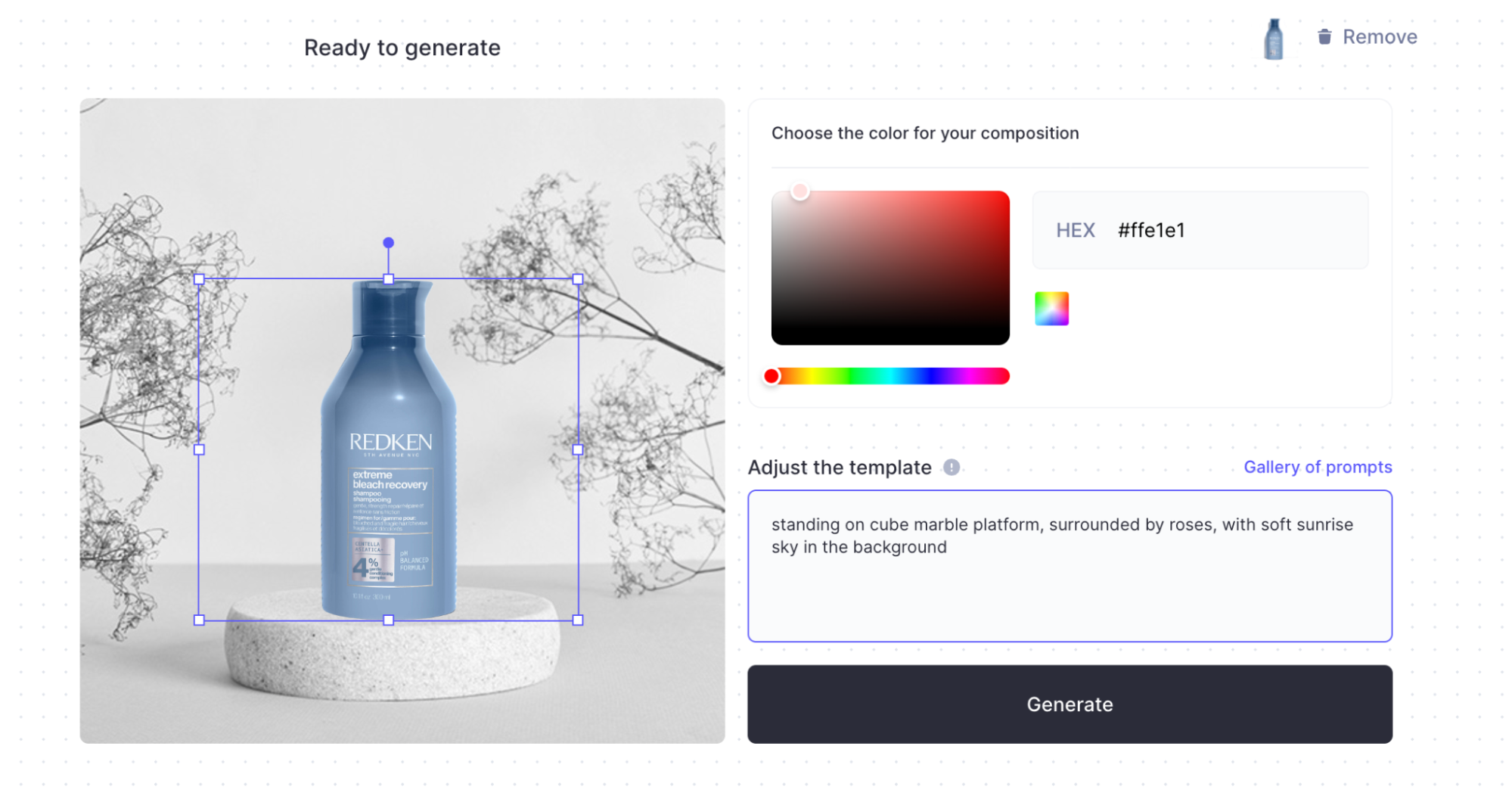Click the left-middle handle of the selection box
1512x802 pixels.
[x=199, y=449]
